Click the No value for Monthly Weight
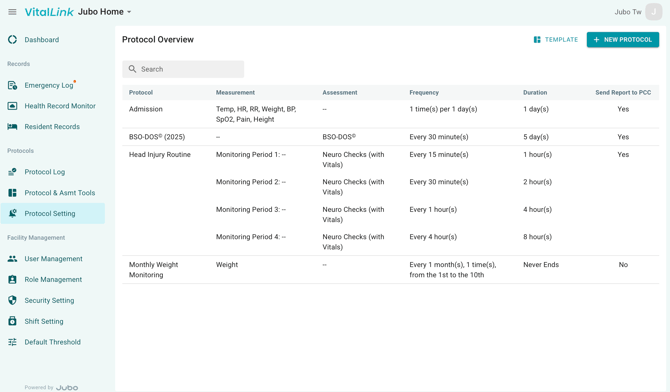 coord(623,265)
